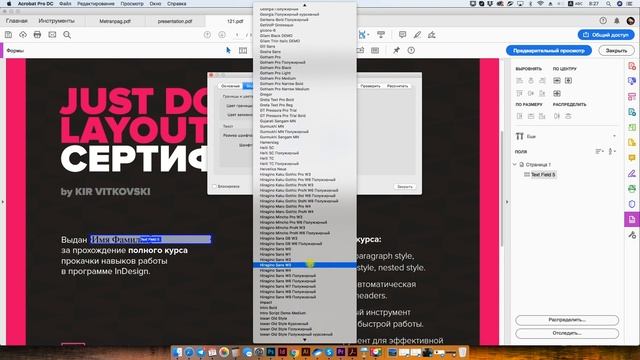Open the Проверить tab in properties dialog
Image resolution: width=640 pixels, height=360 pixels.
[371, 86]
